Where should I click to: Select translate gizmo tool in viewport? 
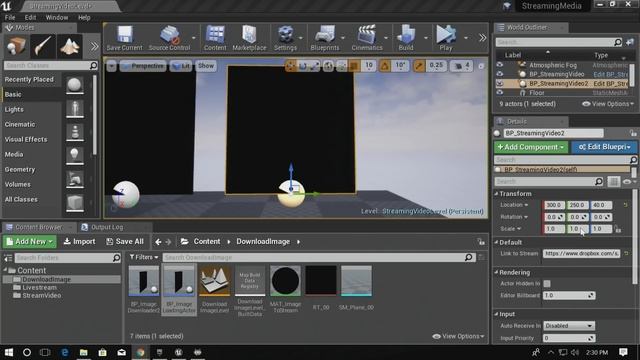pyautogui.click(x=290, y=66)
